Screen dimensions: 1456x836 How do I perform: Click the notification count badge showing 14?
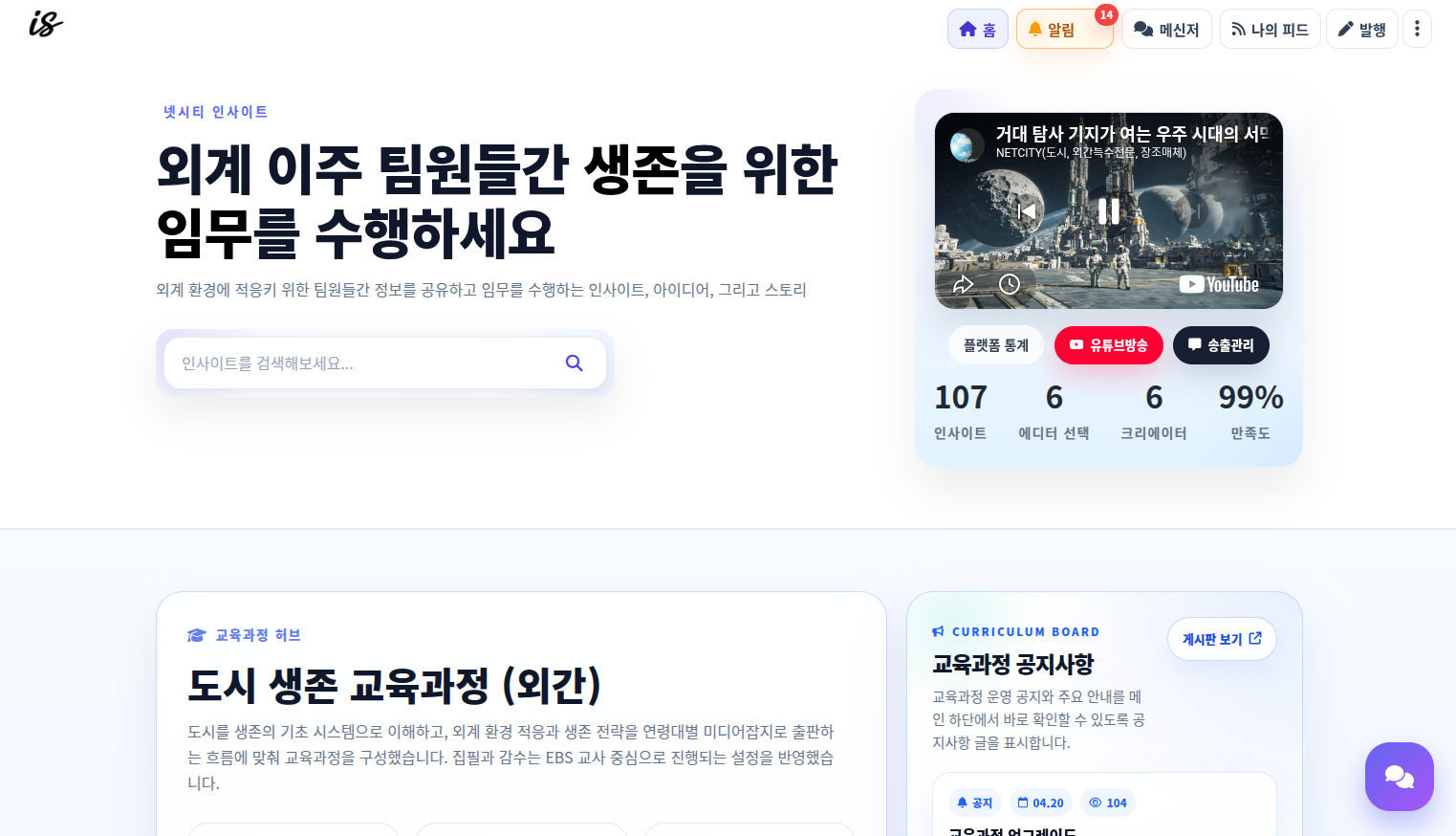click(1106, 14)
